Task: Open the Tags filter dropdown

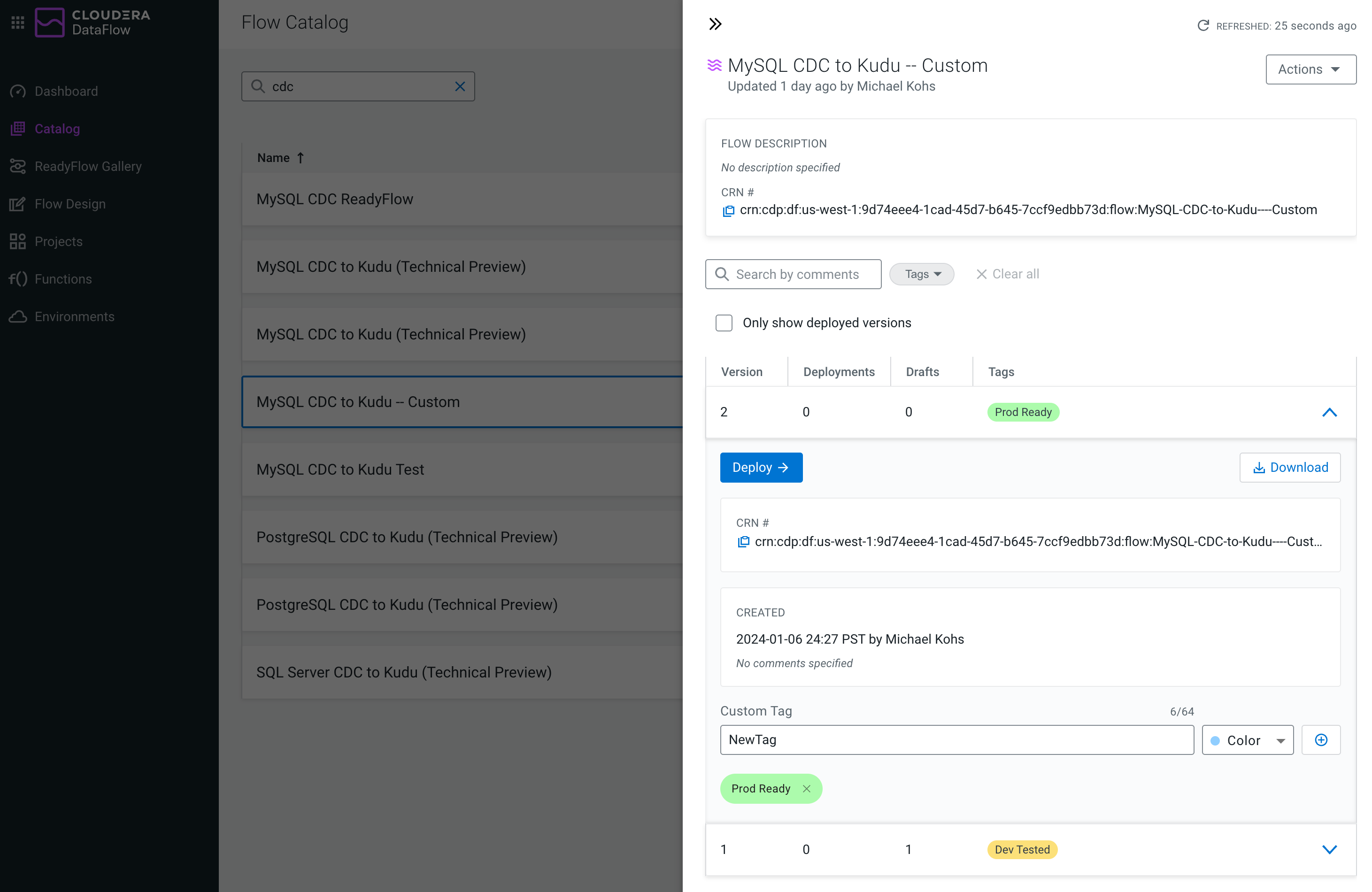Action: [x=921, y=274]
